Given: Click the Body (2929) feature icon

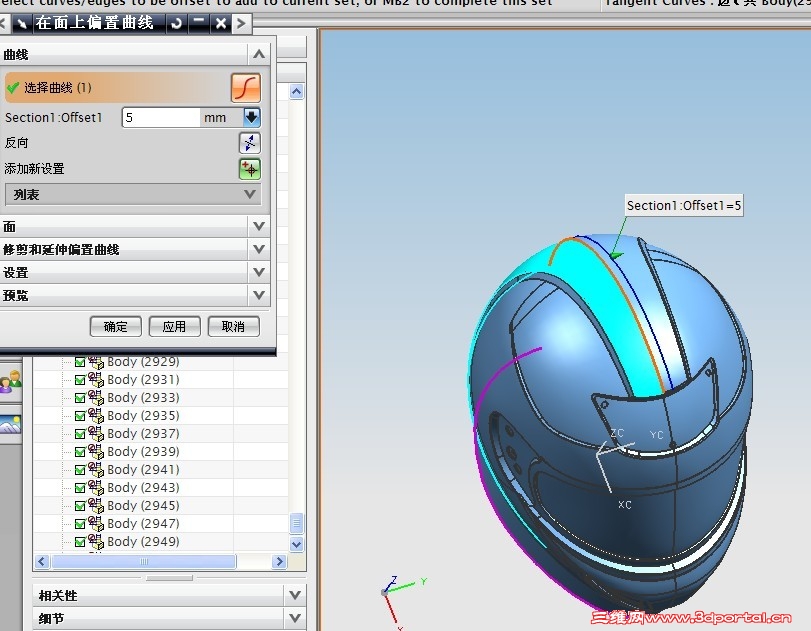Looking at the screenshot, I should [x=96, y=362].
